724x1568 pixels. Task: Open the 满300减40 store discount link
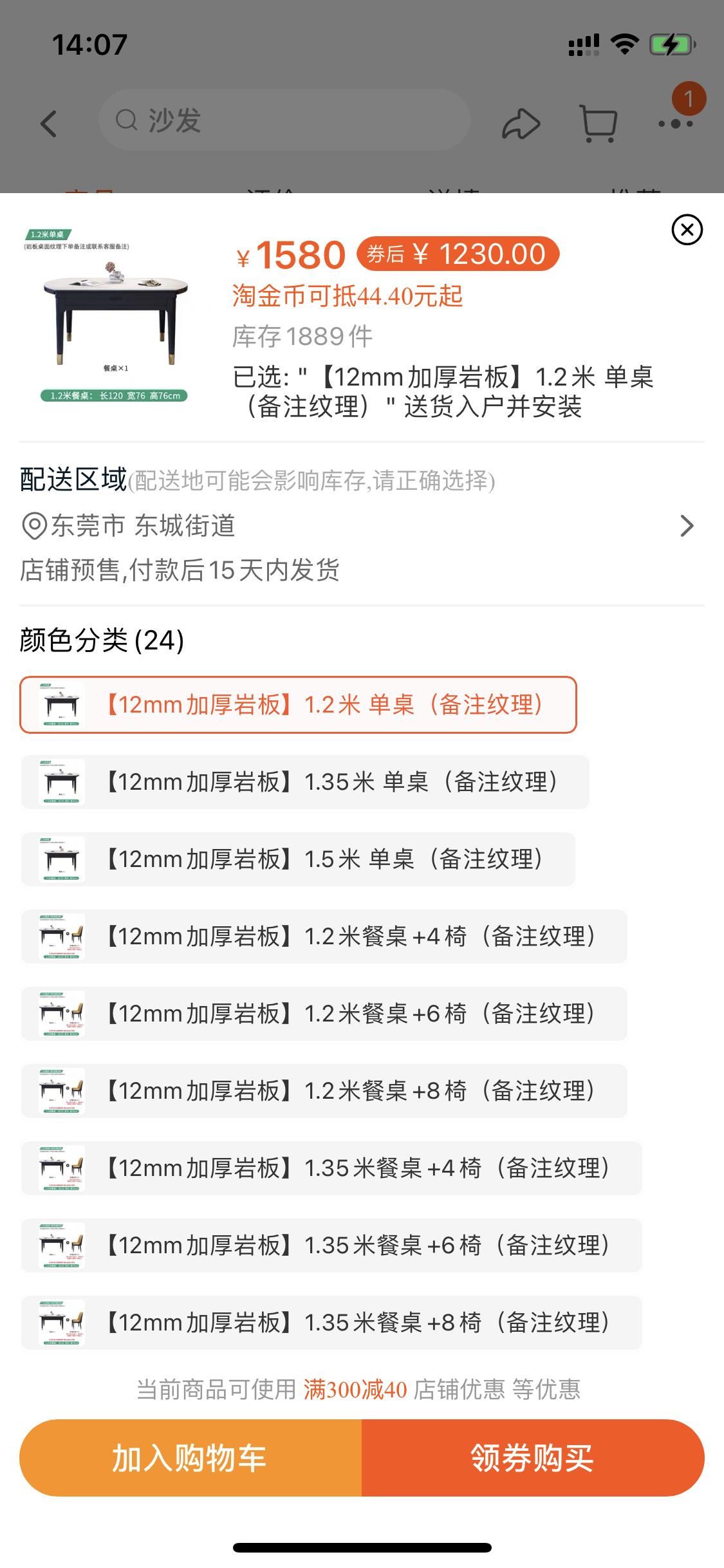point(355,1390)
